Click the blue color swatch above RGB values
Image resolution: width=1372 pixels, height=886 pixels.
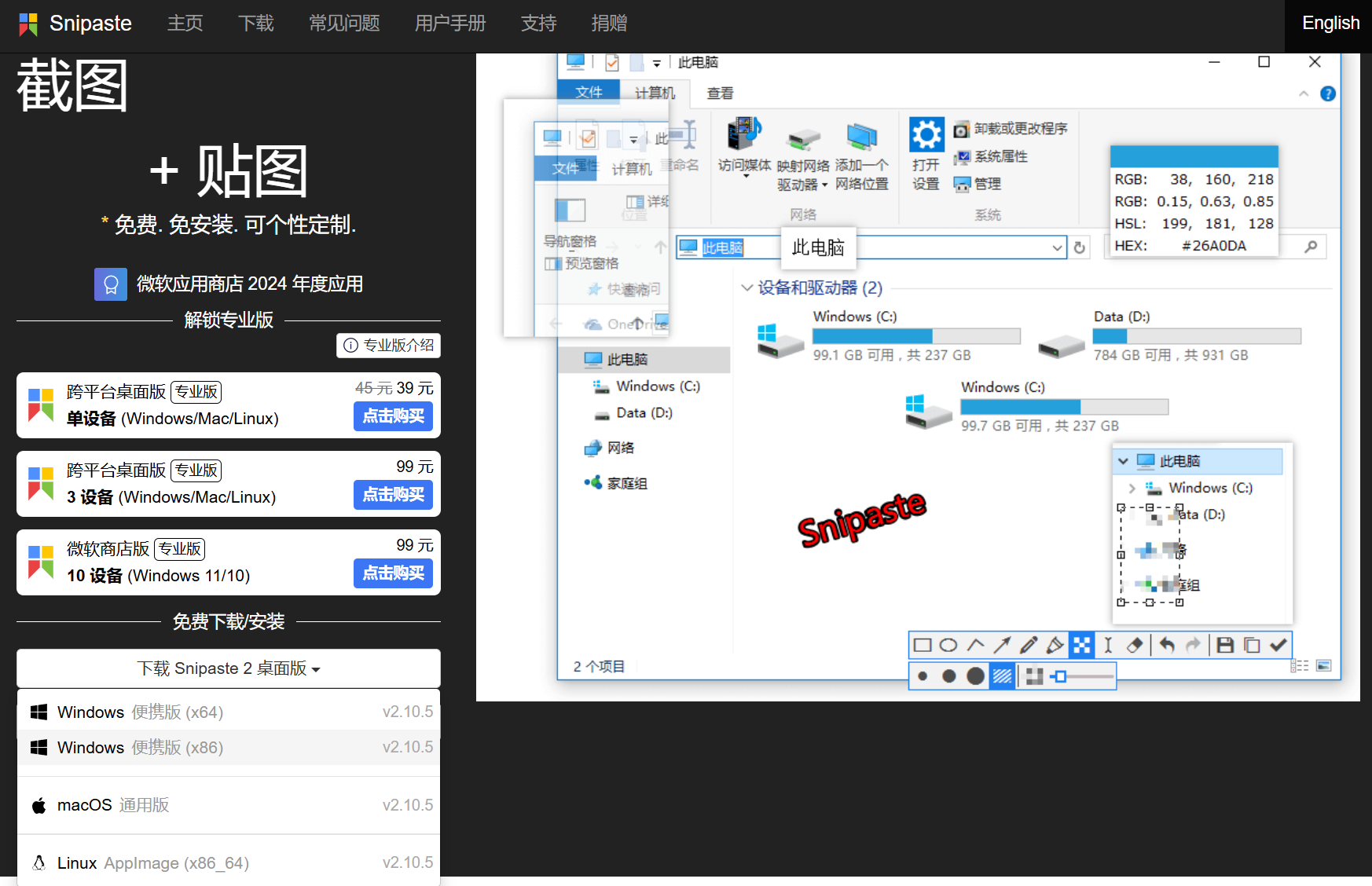(x=1194, y=156)
